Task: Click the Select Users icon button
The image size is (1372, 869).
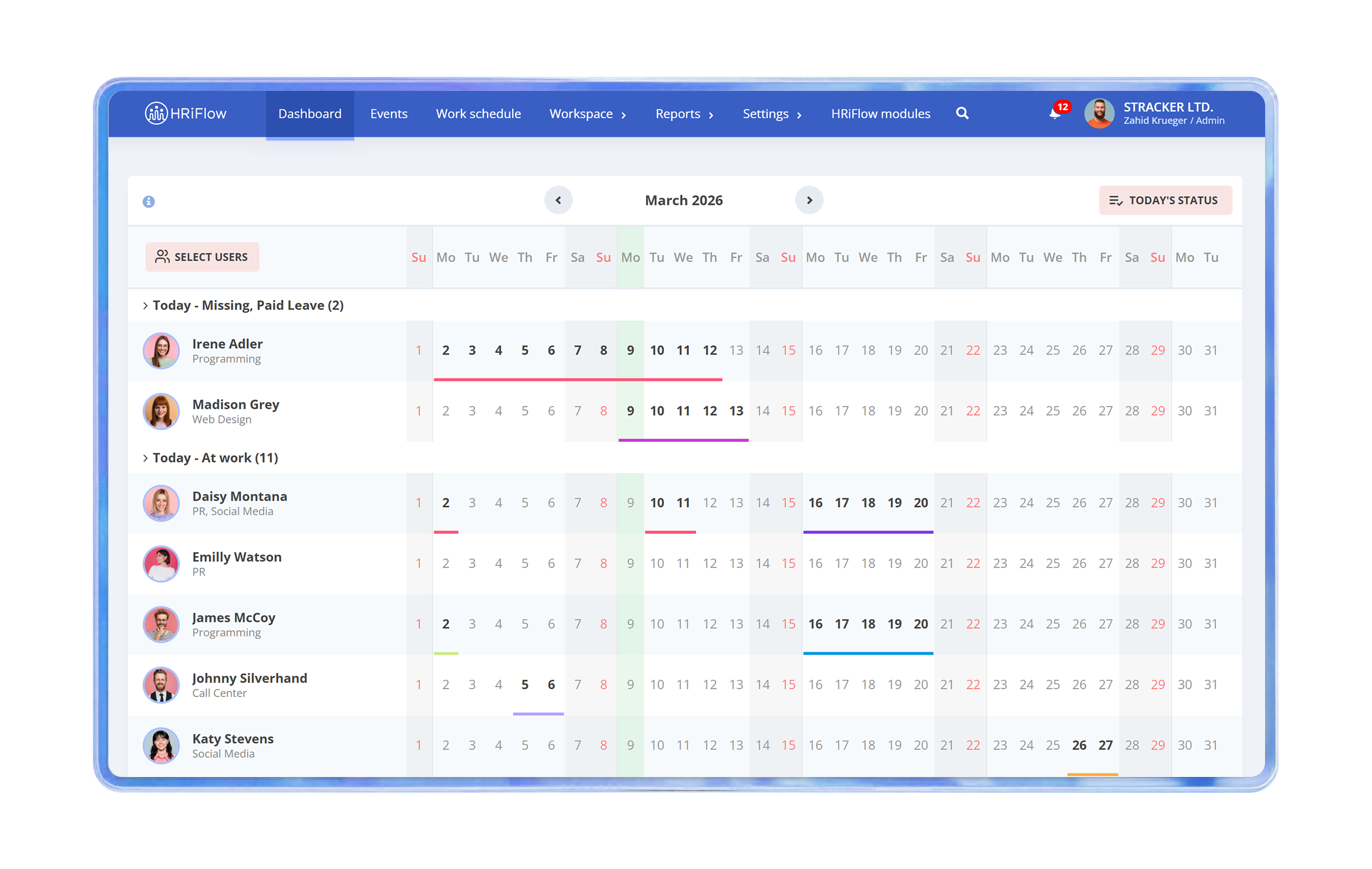Action: (x=163, y=257)
